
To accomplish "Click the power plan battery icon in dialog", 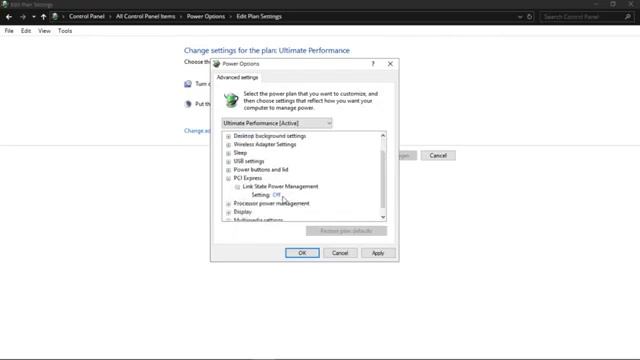I will (231, 100).
